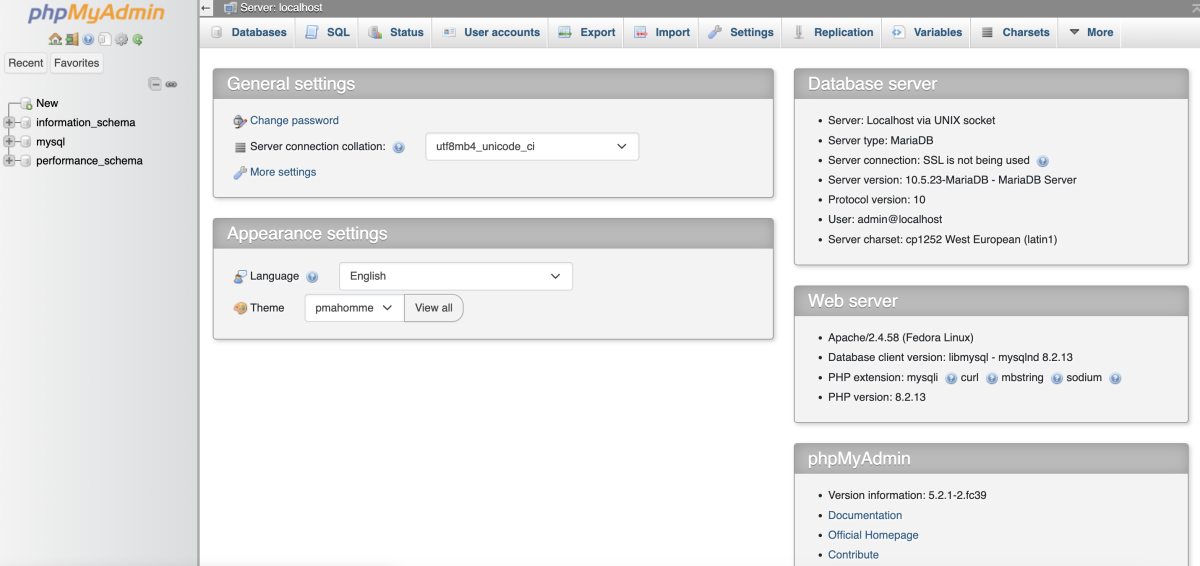
Task: Open the MariaDB documentation pages icon
Action: tap(104, 40)
